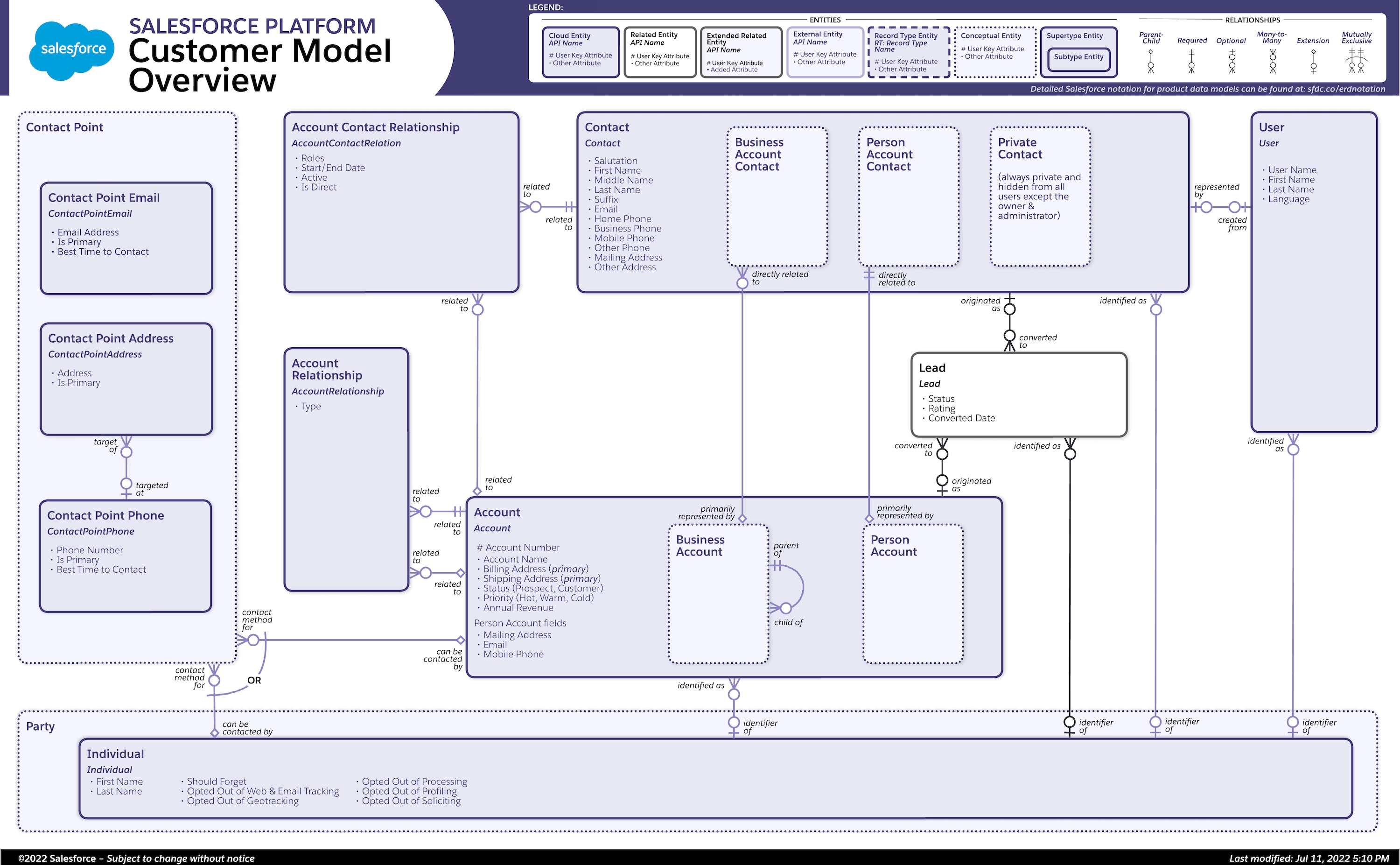
Task: Click the Contact Point Phone entity title
Action: click(x=105, y=515)
